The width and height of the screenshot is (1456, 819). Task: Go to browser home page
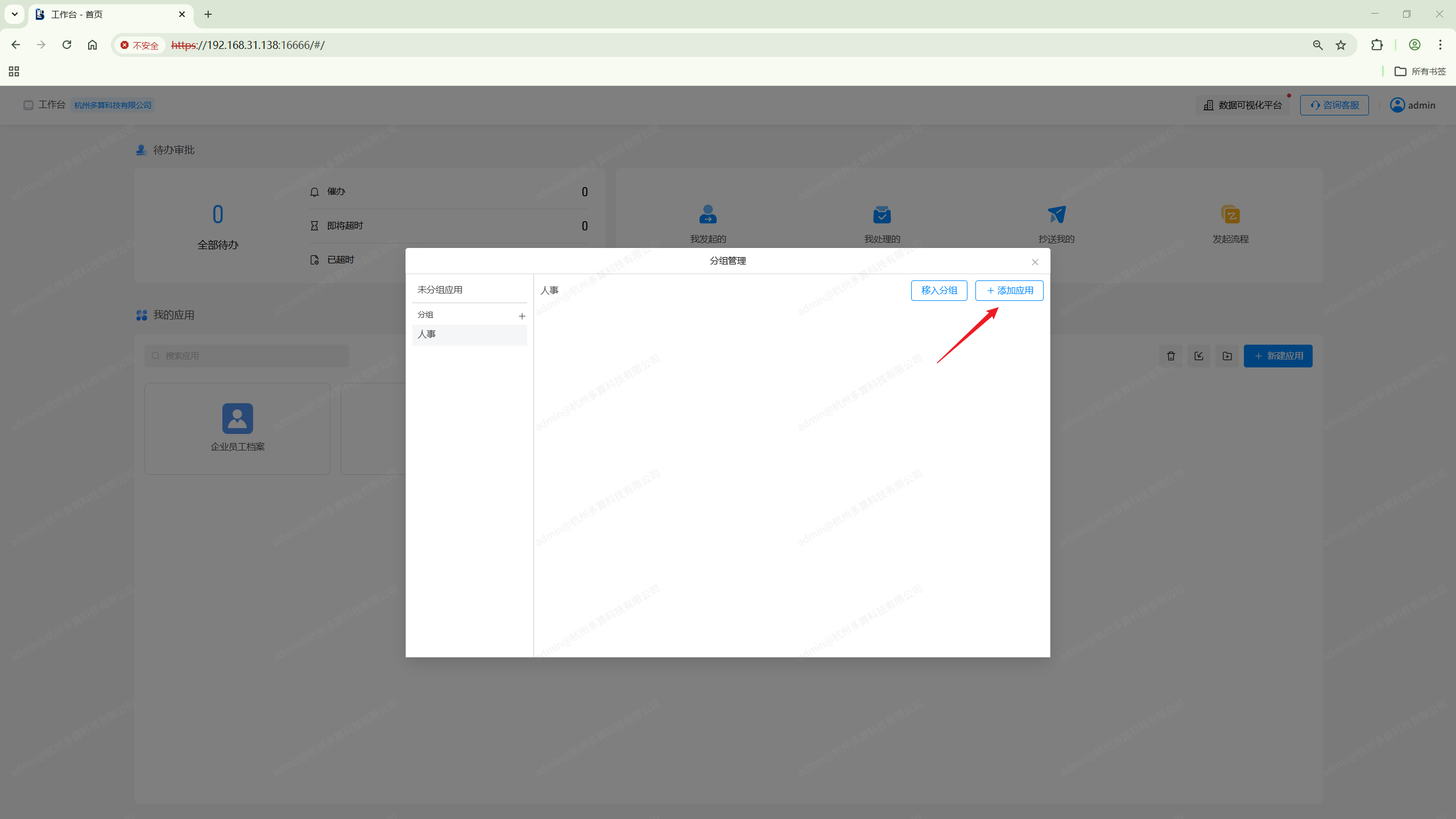(92, 45)
